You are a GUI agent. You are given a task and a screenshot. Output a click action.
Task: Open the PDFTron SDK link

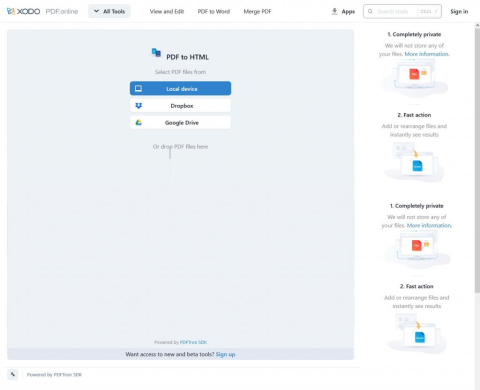(193, 342)
